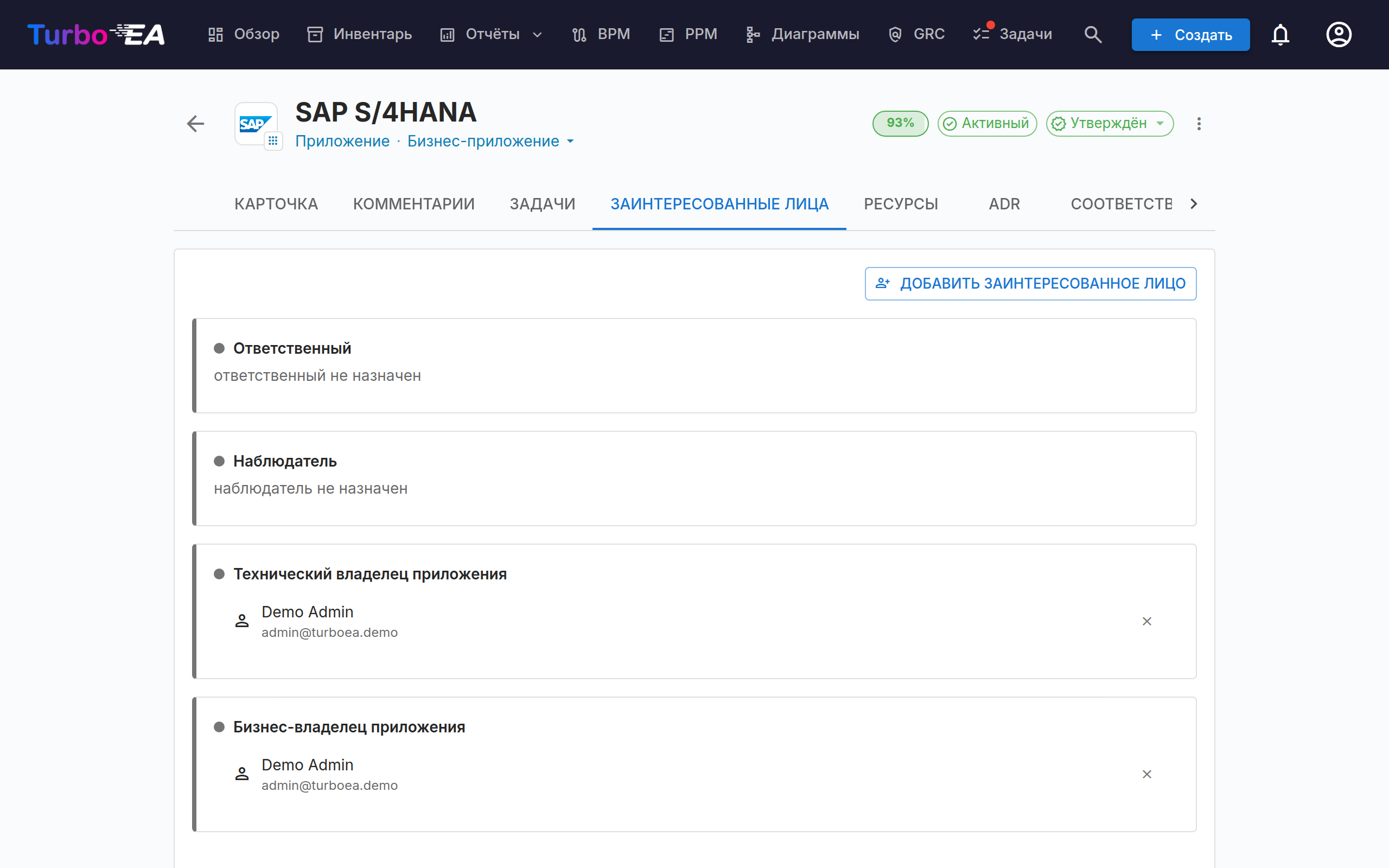The height and width of the screenshot is (868, 1389).
Task: Open the Обзор dashboard menu item
Action: click(244, 34)
